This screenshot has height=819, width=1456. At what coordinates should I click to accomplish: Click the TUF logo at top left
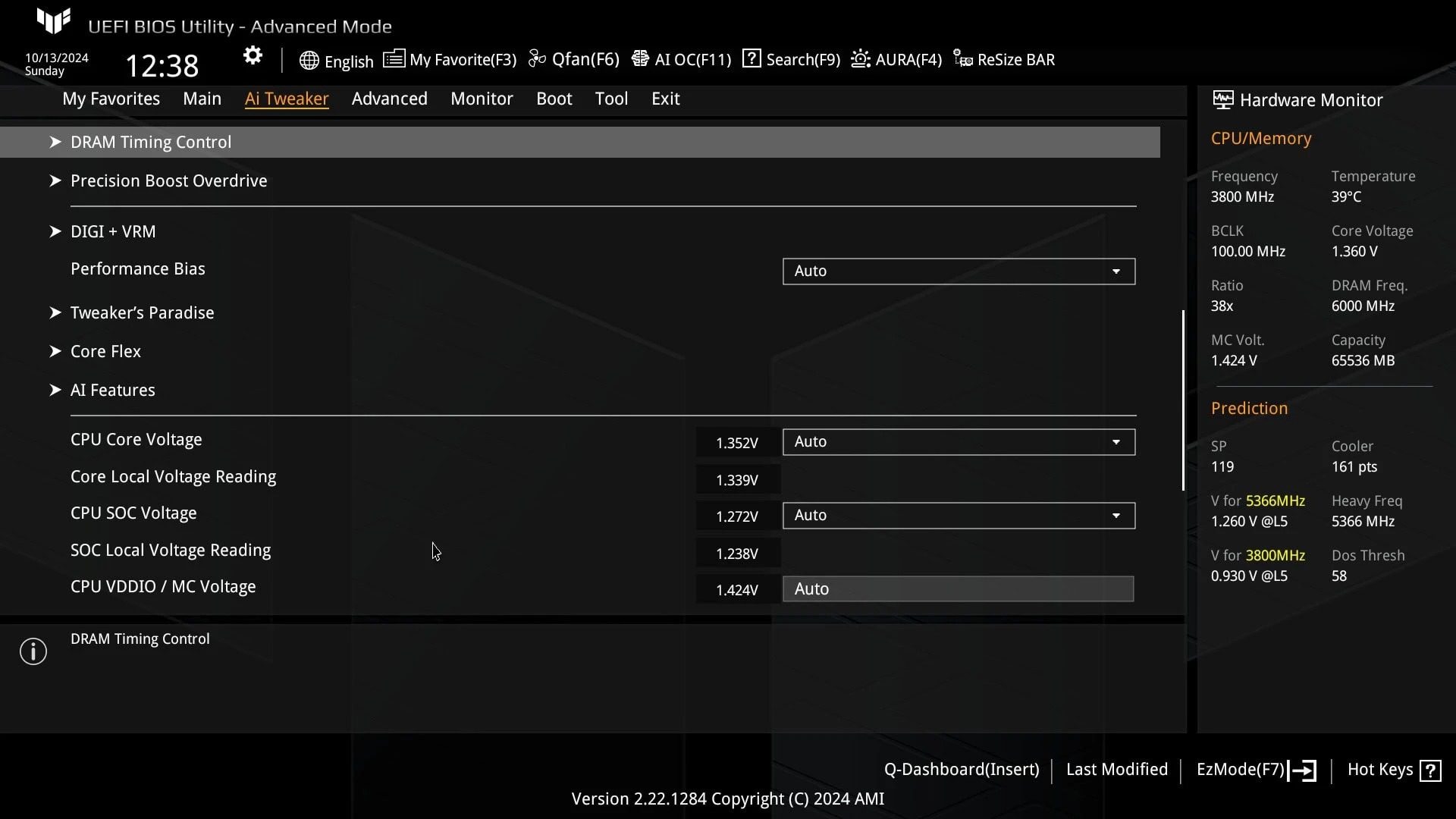pos(54,20)
